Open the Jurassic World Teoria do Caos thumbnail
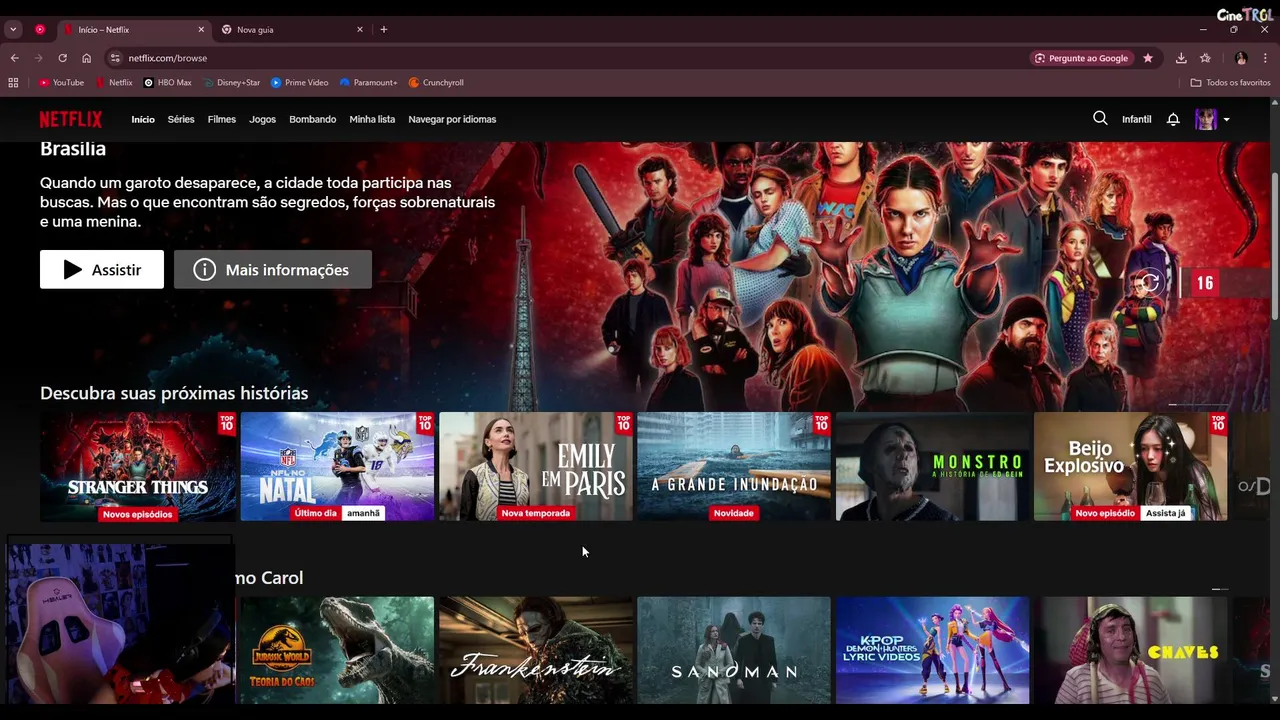1280x720 pixels. coord(337,650)
